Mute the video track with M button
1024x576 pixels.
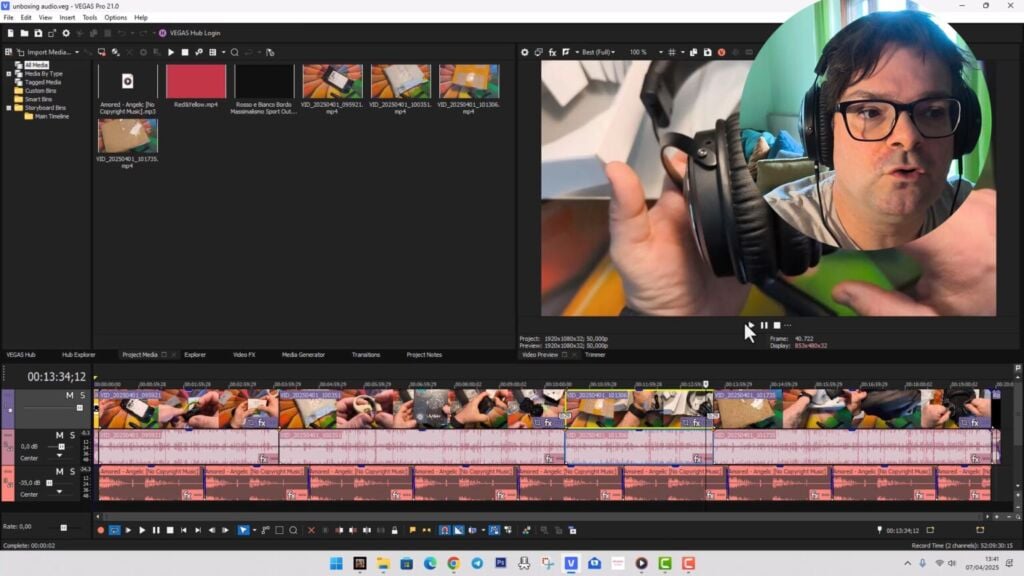click(69, 395)
